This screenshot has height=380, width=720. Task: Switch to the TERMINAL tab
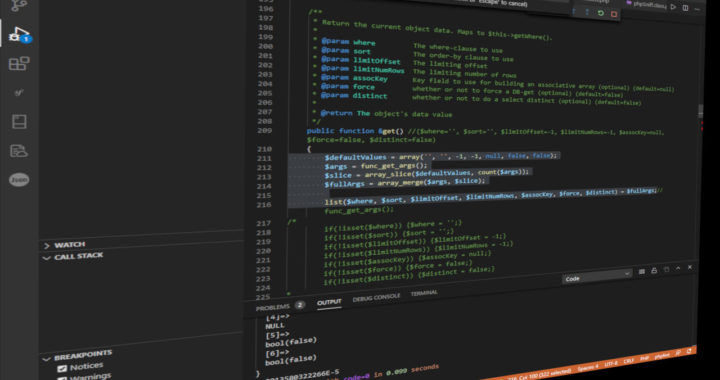[424, 293]
